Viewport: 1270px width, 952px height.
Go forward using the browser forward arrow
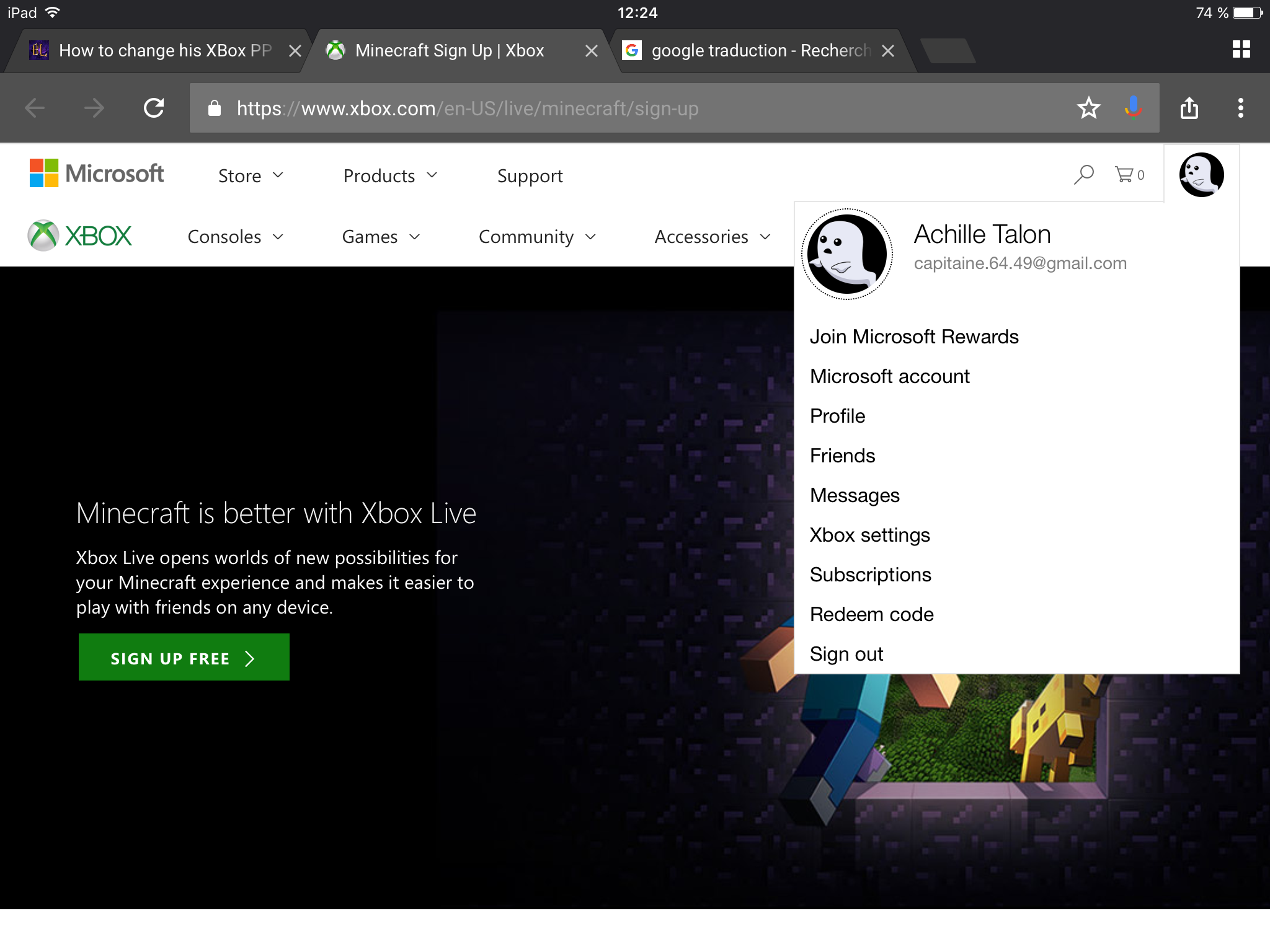94,108
